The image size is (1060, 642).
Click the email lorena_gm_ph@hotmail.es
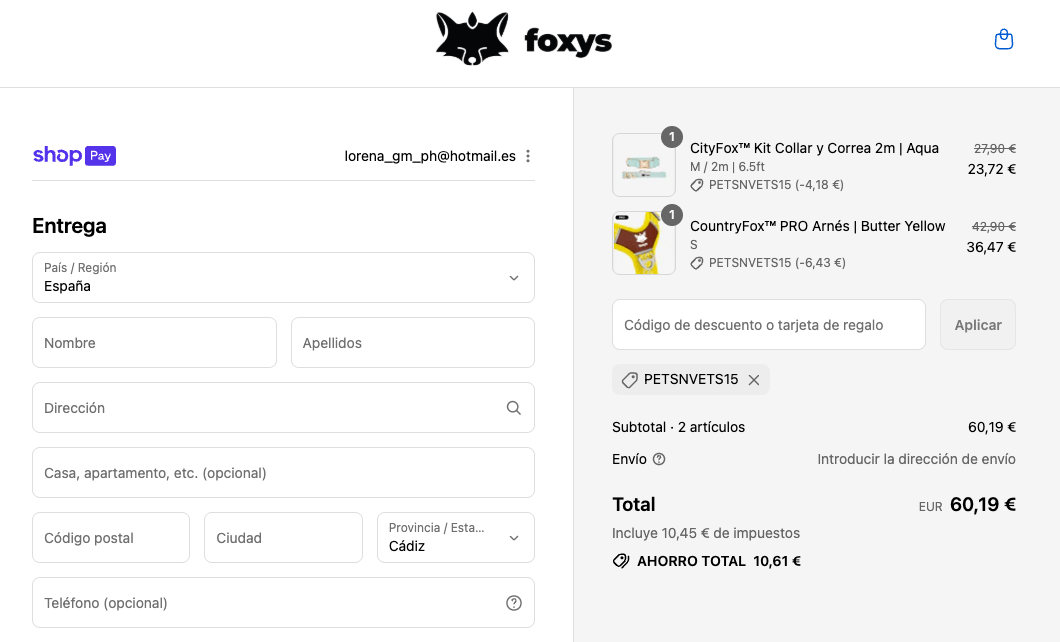point(430,156)
